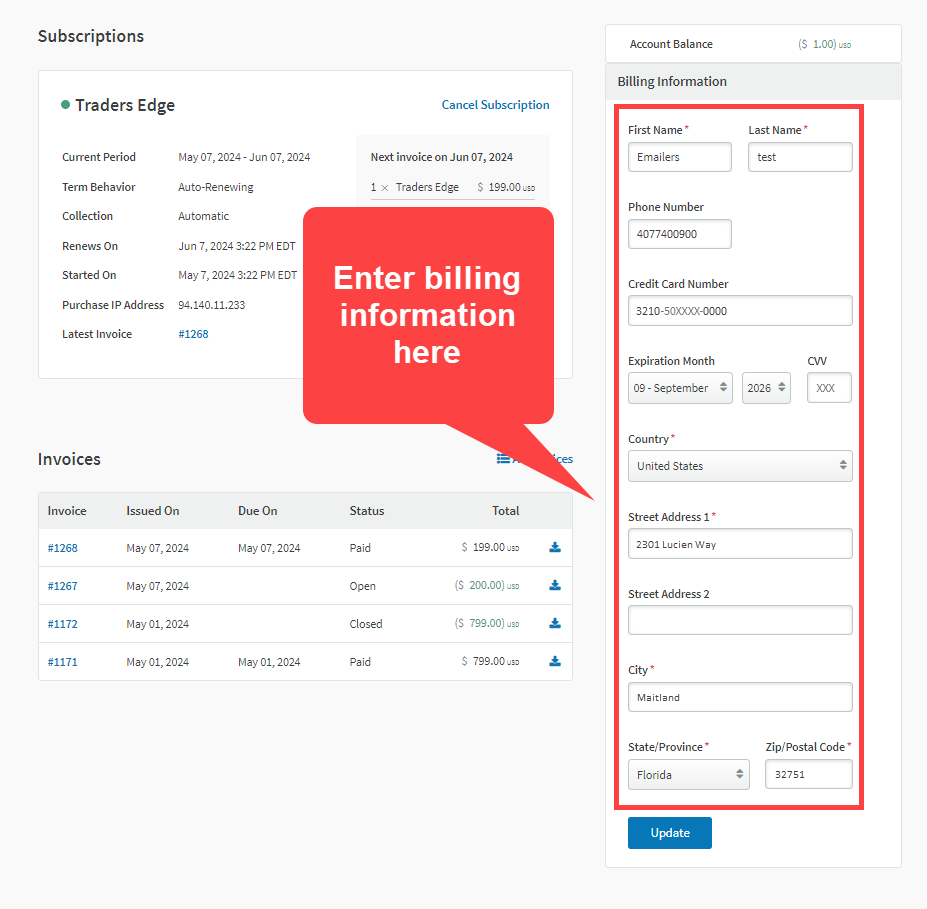Click the Issued On column header

coord(153,511)
